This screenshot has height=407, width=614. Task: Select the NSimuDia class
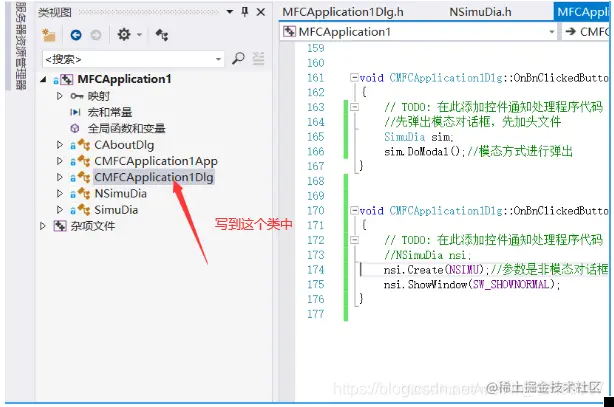pos(121,194)
